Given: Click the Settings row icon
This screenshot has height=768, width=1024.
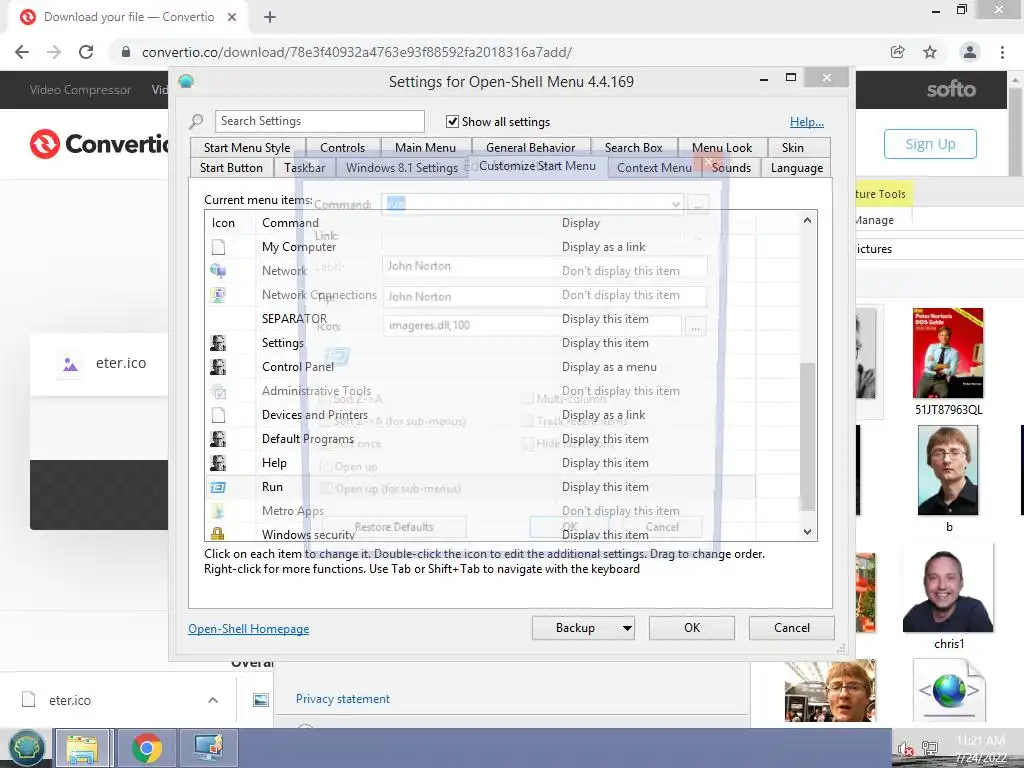Looking at the screenshot, I should [218, 343].
